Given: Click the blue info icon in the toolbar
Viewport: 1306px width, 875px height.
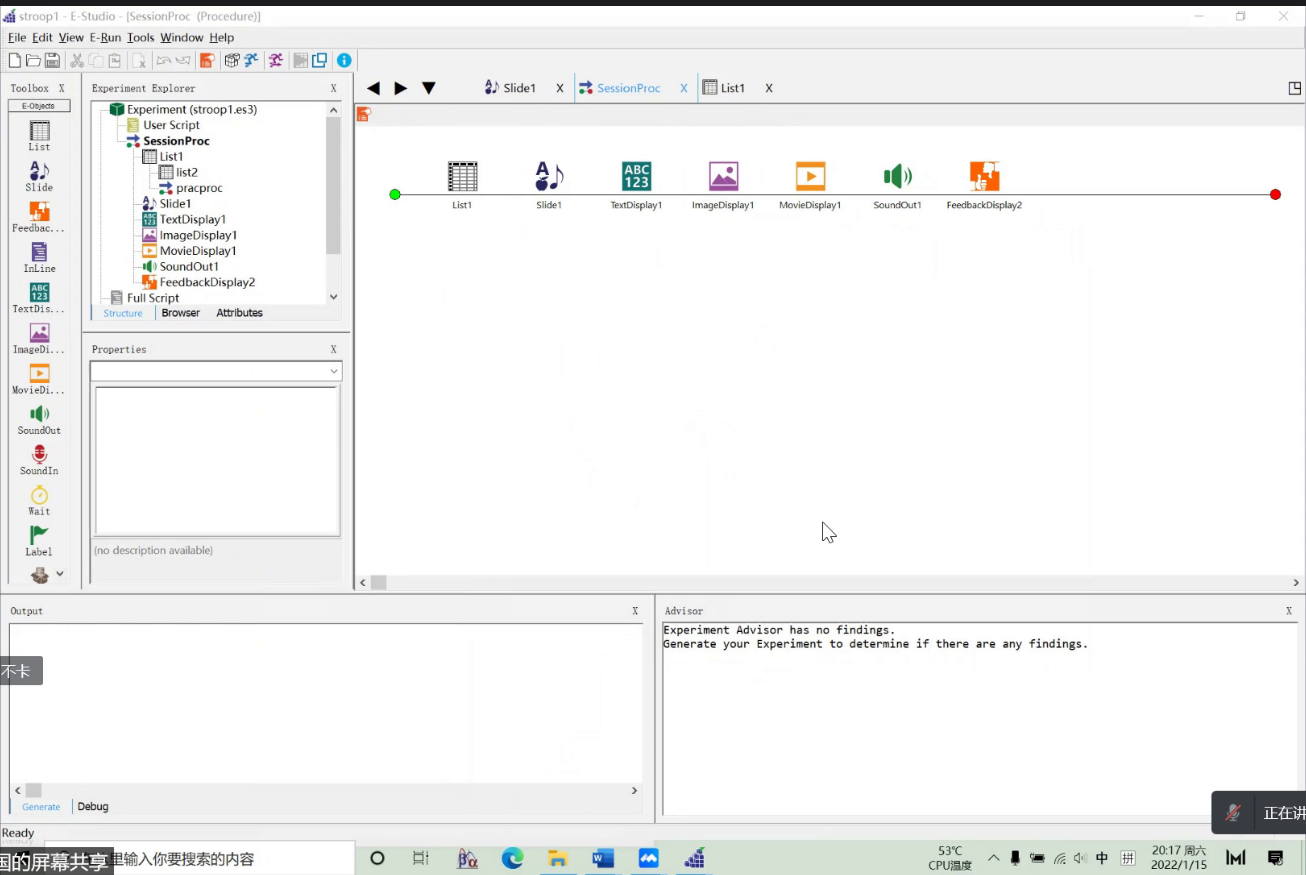Looking at the screenshot, I should click(x=344, y=61).
